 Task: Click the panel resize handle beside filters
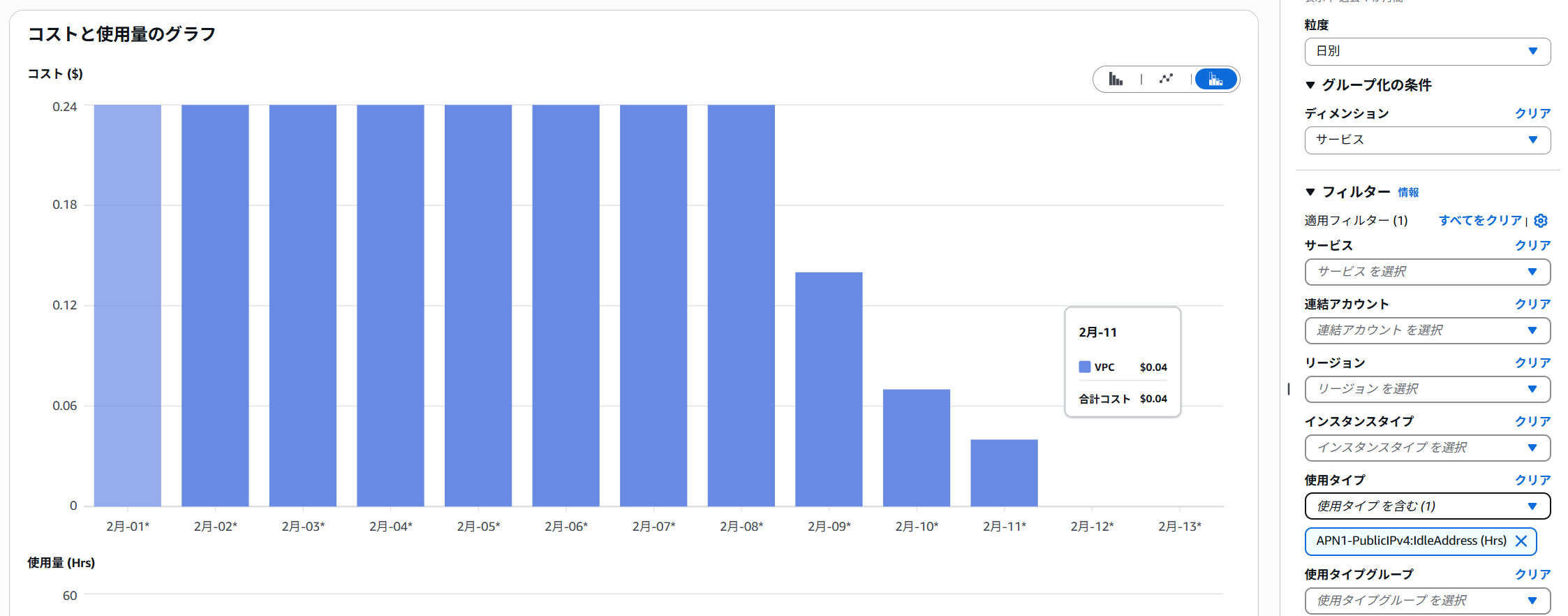point(1289,389)
